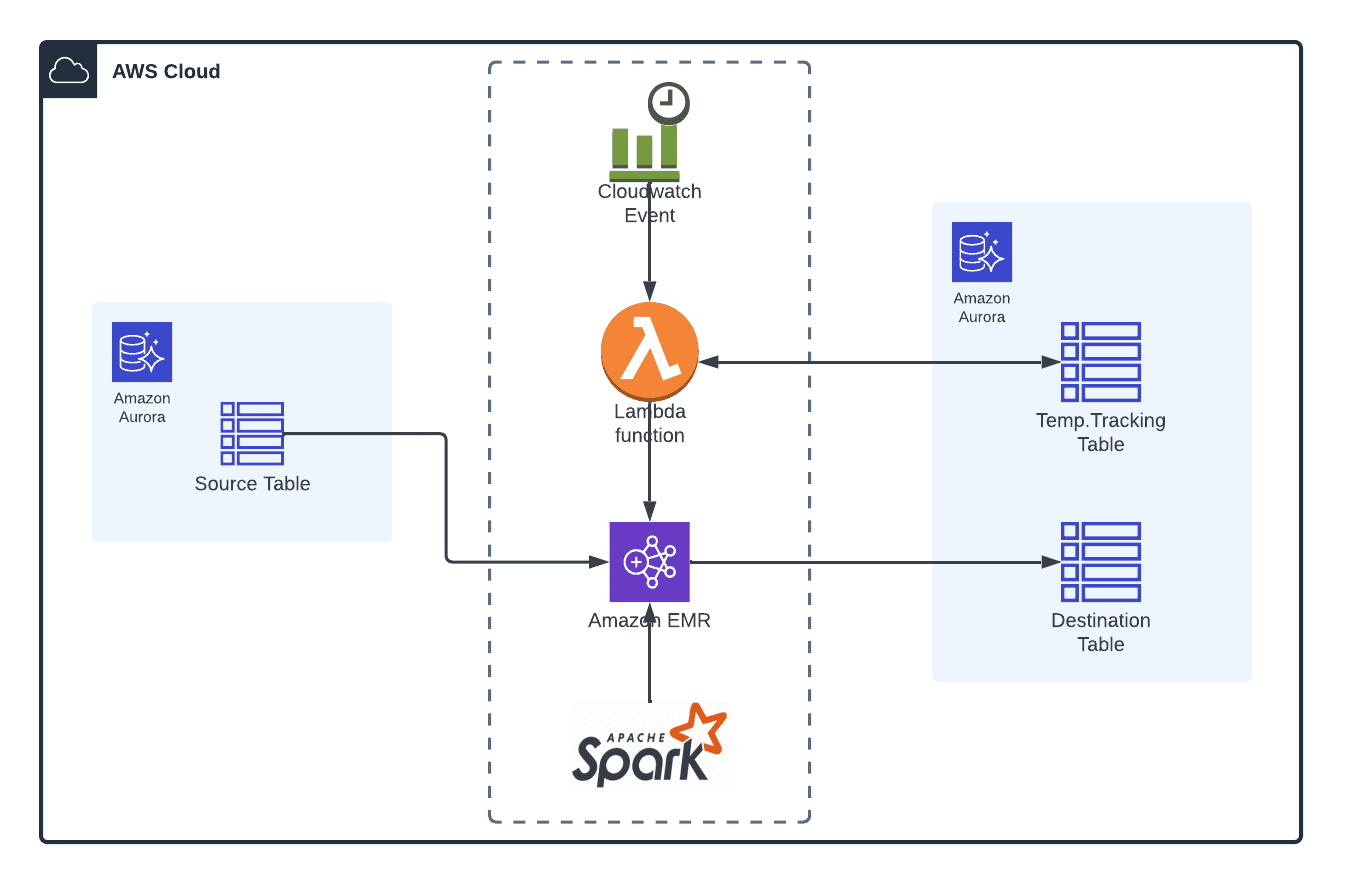Select the "Temp.Tracking Table" text label
1354x893 pixels.
[1100, 432]
